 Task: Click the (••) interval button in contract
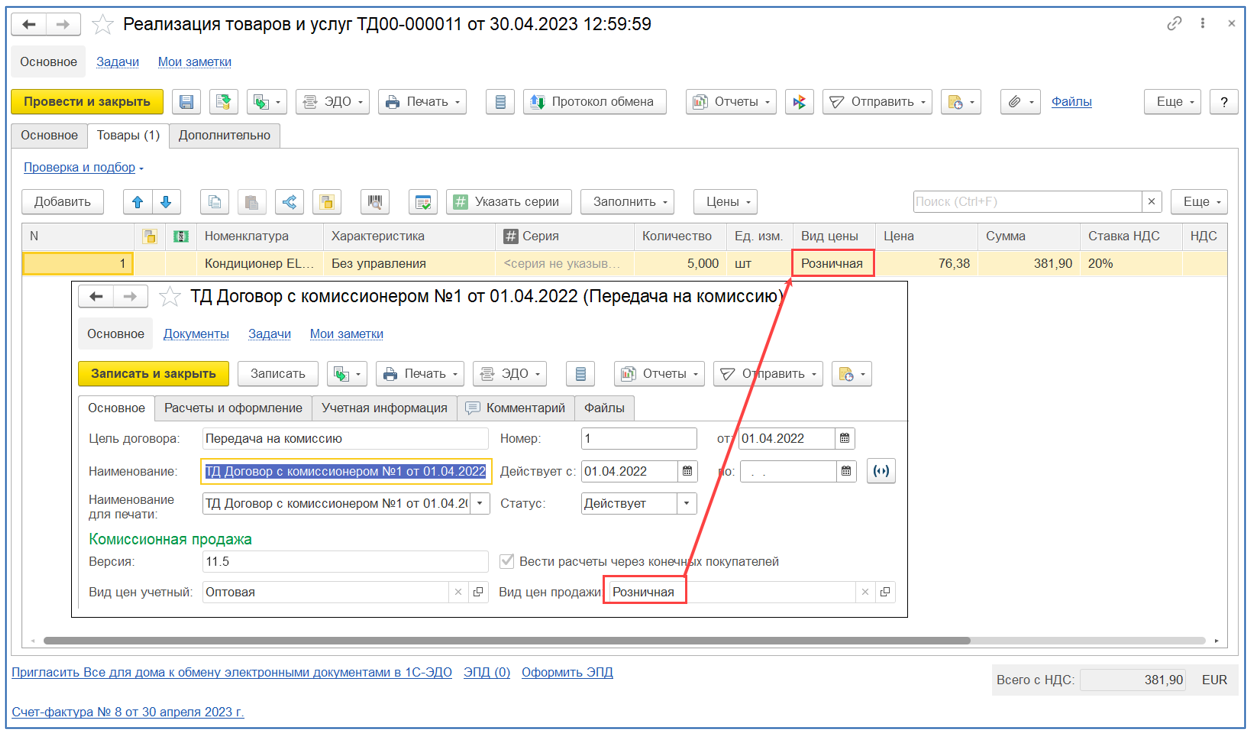click(881, 471)
